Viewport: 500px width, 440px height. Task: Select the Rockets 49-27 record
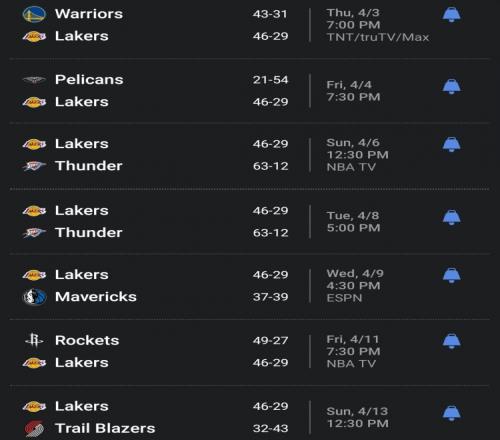[270, 340]
